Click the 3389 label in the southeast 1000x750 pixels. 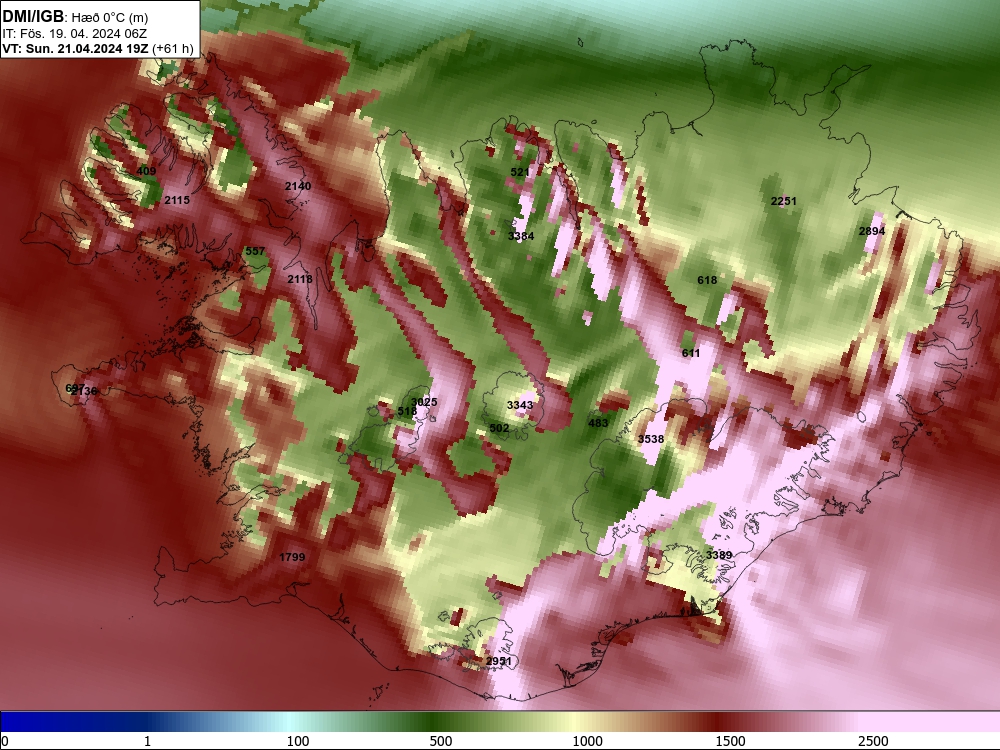719,555
